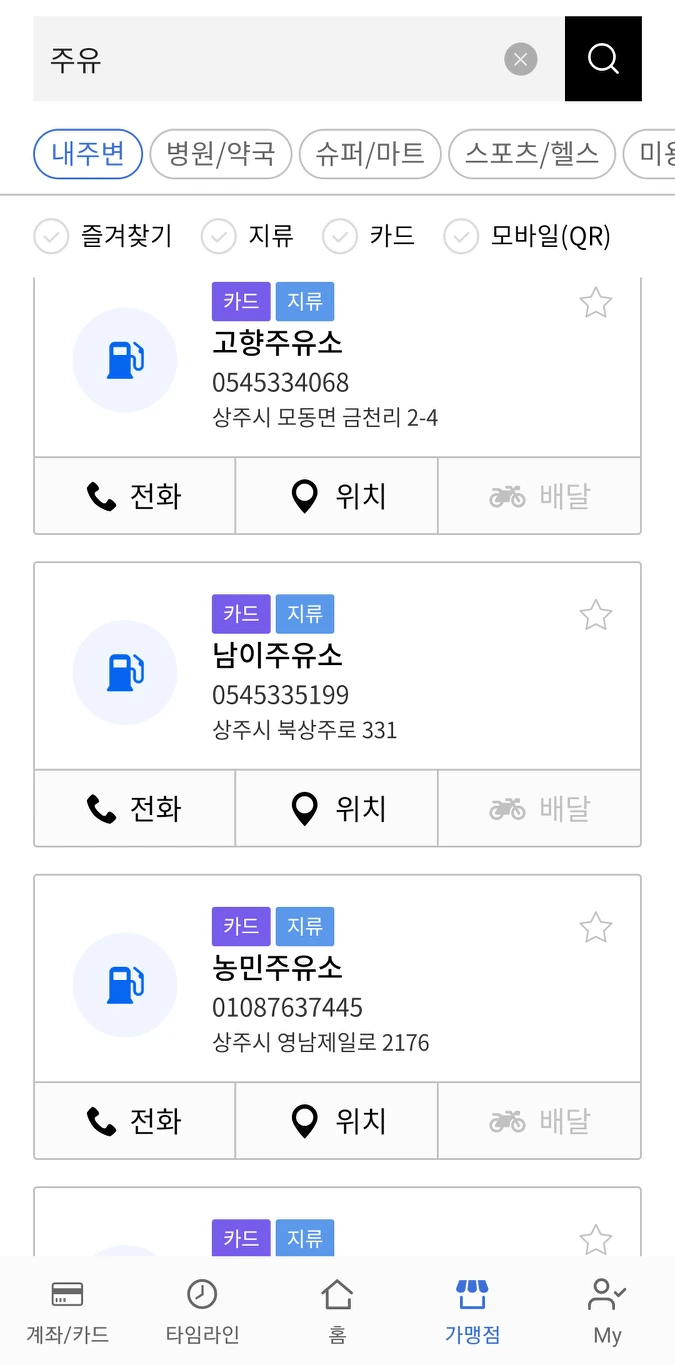Clear the search text with X icon
The height and width of the screenshot is (1365, 675).
click(x=520, y=60)
